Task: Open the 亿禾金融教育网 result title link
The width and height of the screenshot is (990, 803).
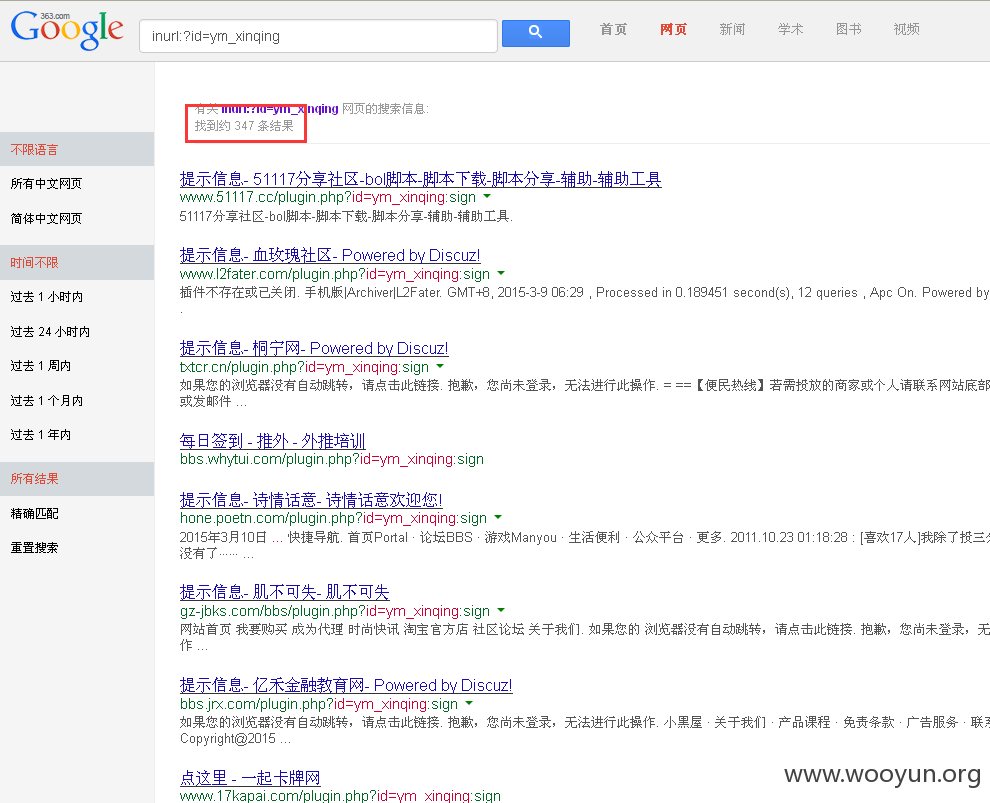Action: click(x=346, y=685)
